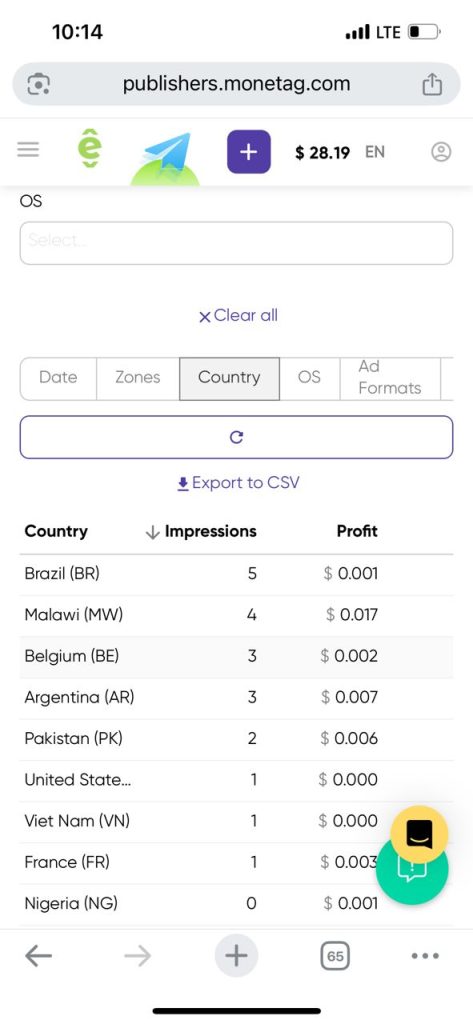The height and width of the screenshot is (1024, 473).
Task: Open the hamburger navigation menu
Action: (28, 150)
